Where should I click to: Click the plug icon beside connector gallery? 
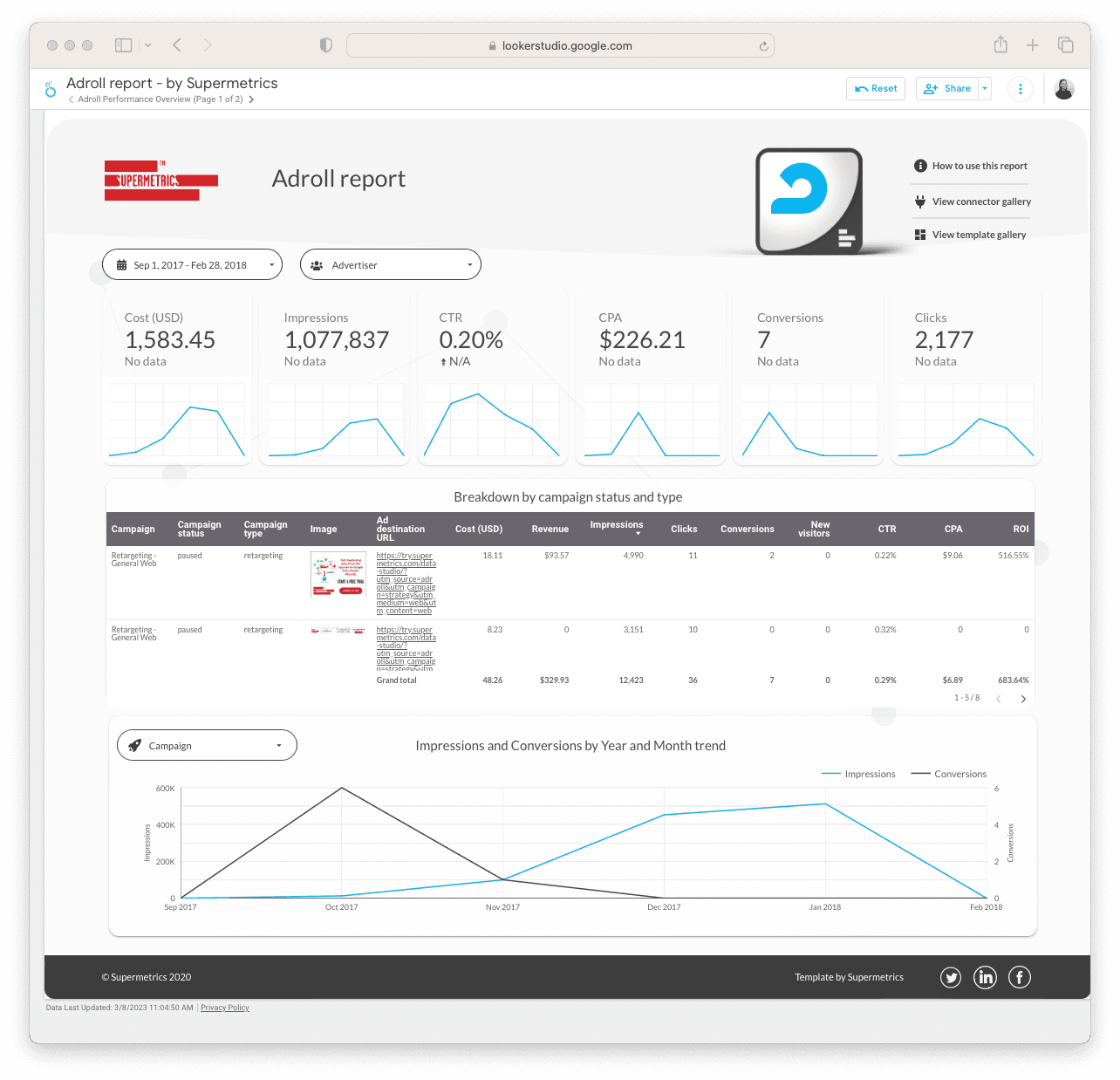pyautogui.click(x=920, y=202)
